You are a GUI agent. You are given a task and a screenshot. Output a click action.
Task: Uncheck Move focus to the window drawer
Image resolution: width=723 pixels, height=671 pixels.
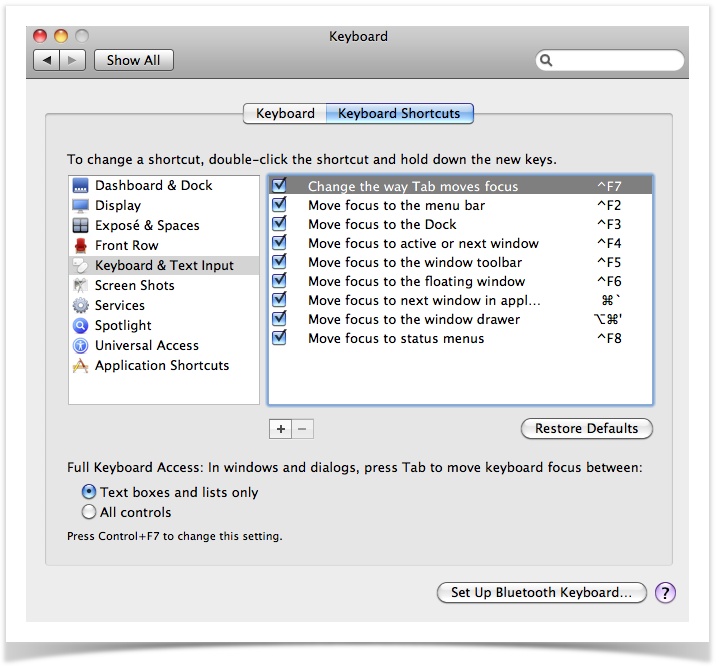tap(279, 319)
